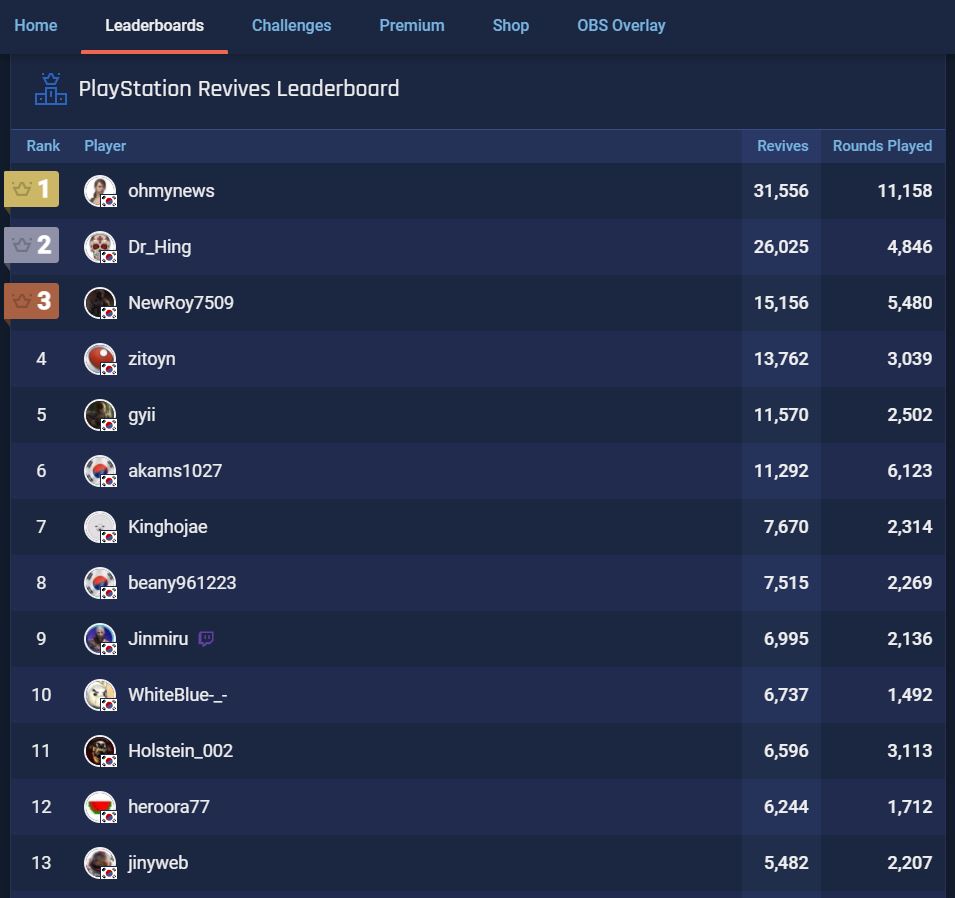Viewport: 955px width, 898px height.
Task: Click ohmynews player avatar
Action: point(100,191)
